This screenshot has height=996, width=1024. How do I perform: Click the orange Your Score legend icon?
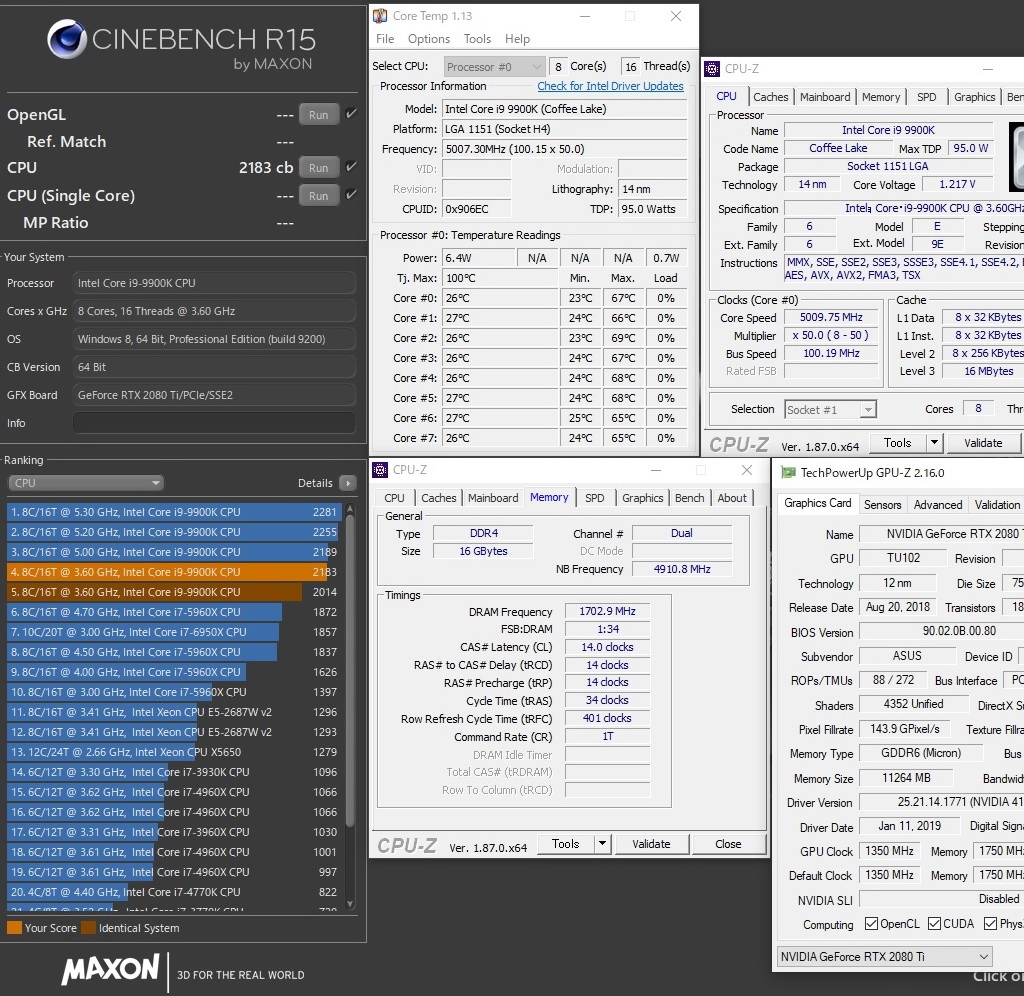tap(14, 928)
